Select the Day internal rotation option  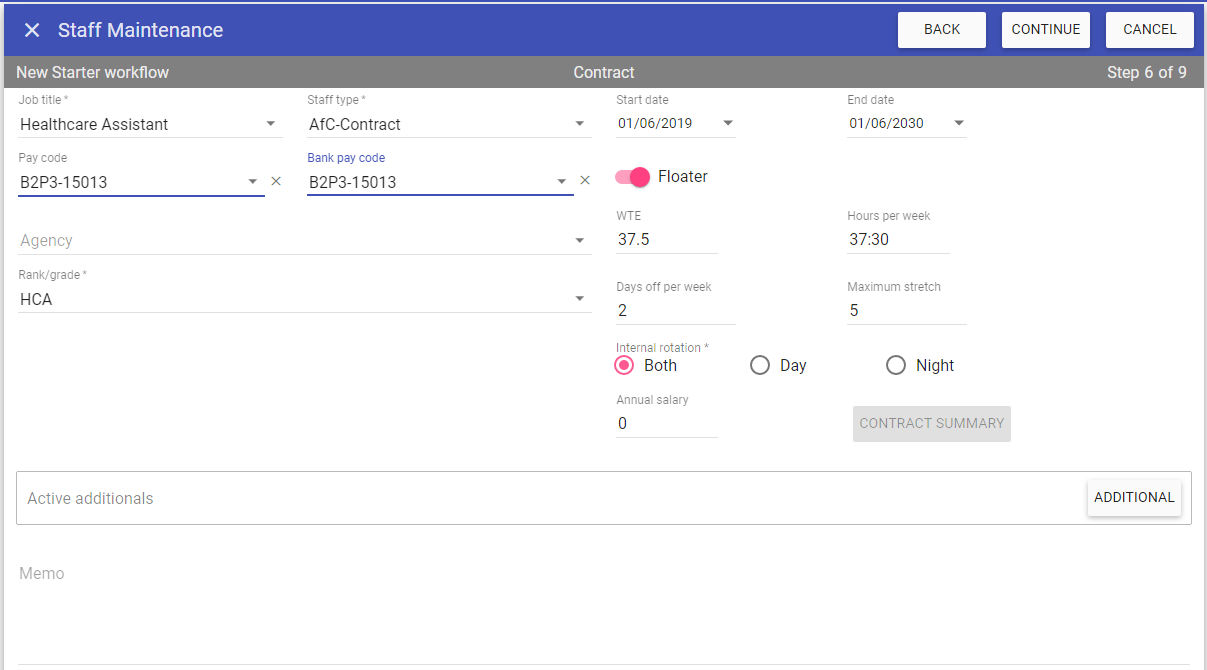pos(760,366)
